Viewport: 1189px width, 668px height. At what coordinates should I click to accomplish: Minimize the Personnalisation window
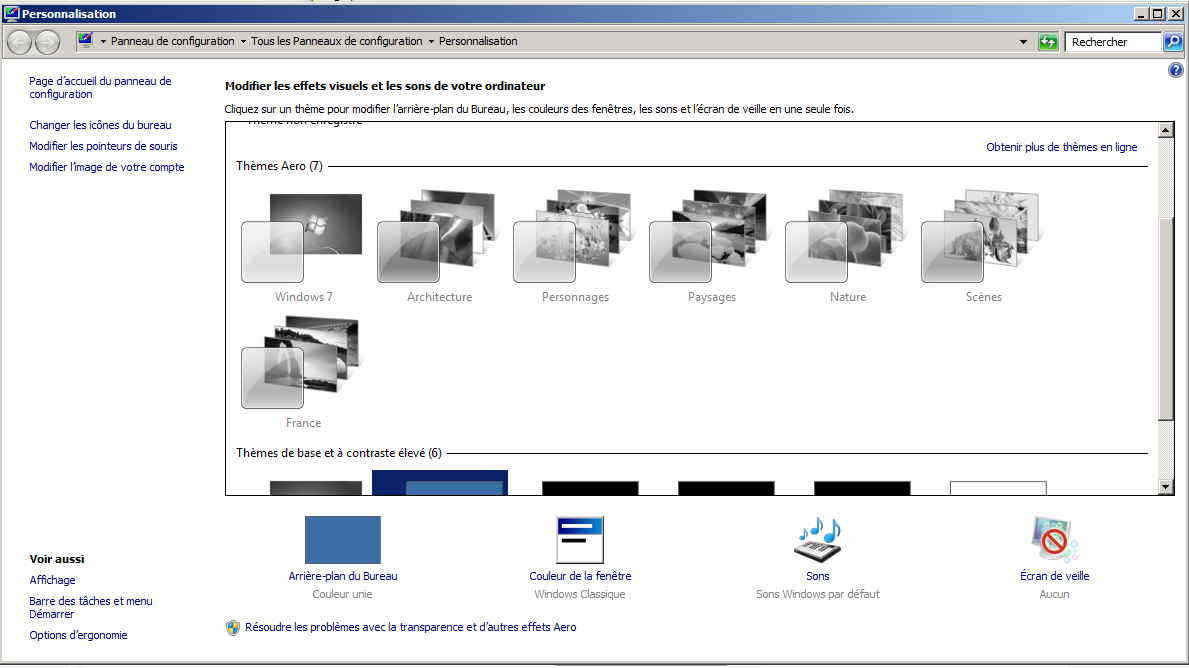pyautogui.click(x=1141, y=14)
